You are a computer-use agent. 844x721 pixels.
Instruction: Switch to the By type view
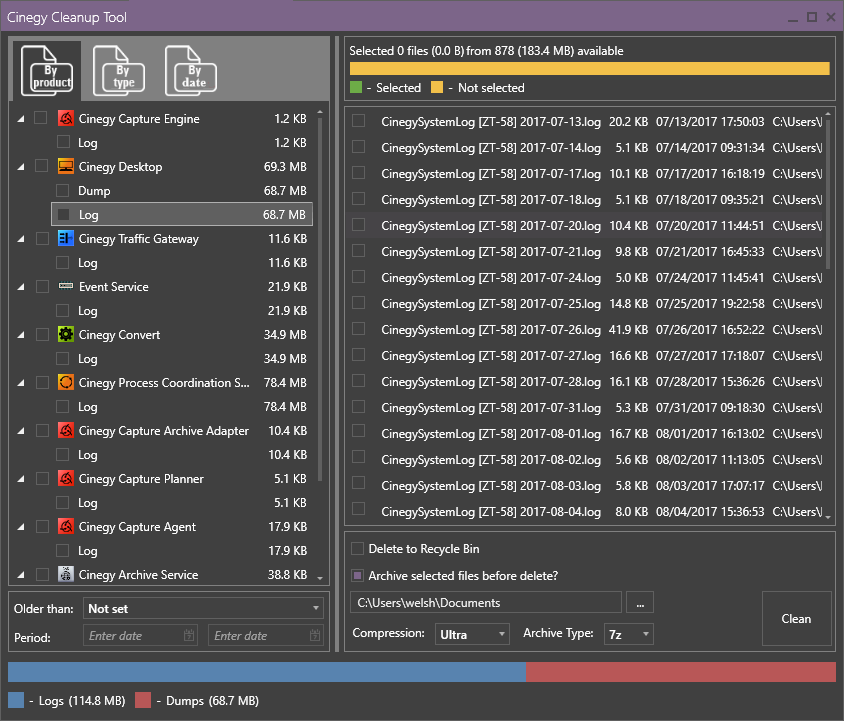point(119,71)
